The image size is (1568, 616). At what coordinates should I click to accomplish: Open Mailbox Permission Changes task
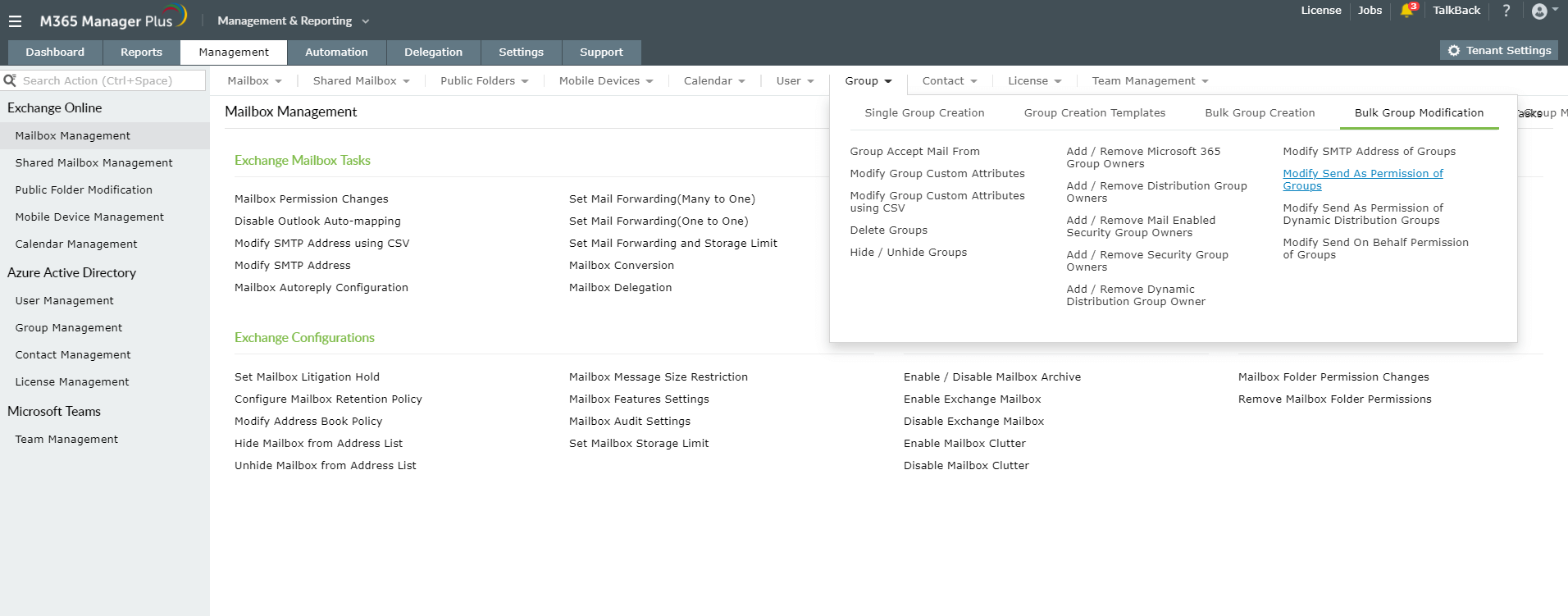click(x=311, y=199)
